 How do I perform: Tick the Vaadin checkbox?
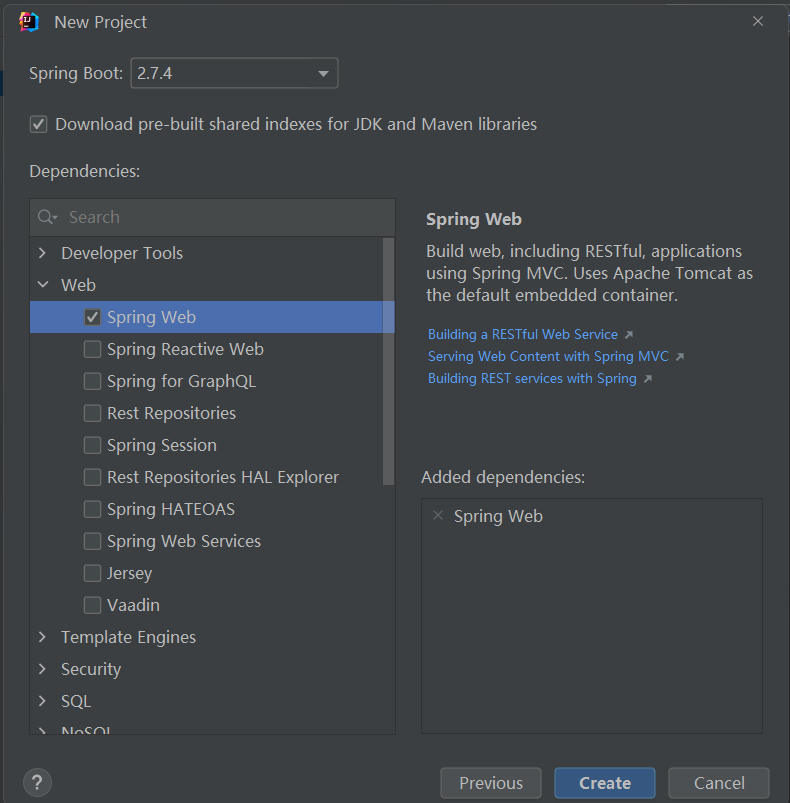click(x=92, y=605)
